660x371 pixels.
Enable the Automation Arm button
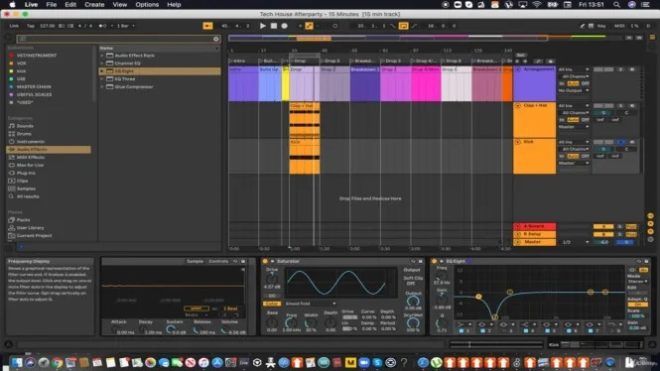(309, 26)
